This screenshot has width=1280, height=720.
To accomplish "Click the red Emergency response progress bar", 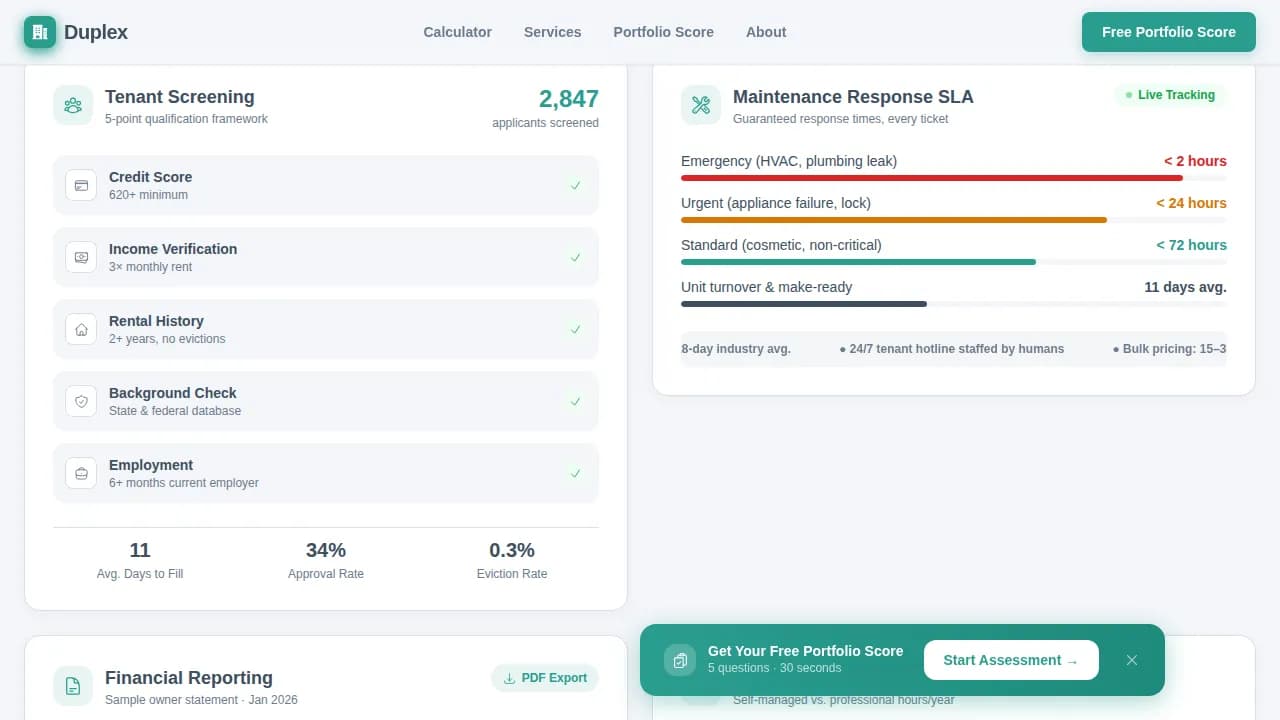I will click(x=931, y=178).
